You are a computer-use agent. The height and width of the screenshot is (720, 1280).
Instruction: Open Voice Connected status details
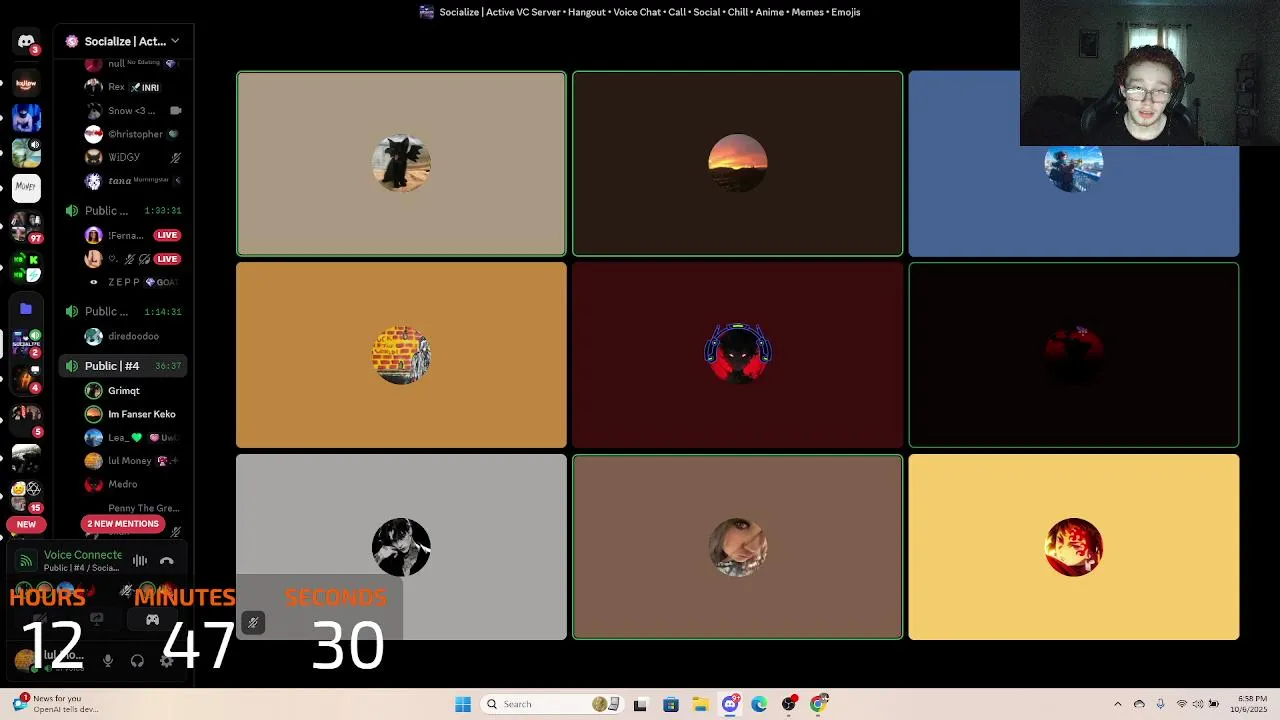pyautogui.click(x=82, y=555)
